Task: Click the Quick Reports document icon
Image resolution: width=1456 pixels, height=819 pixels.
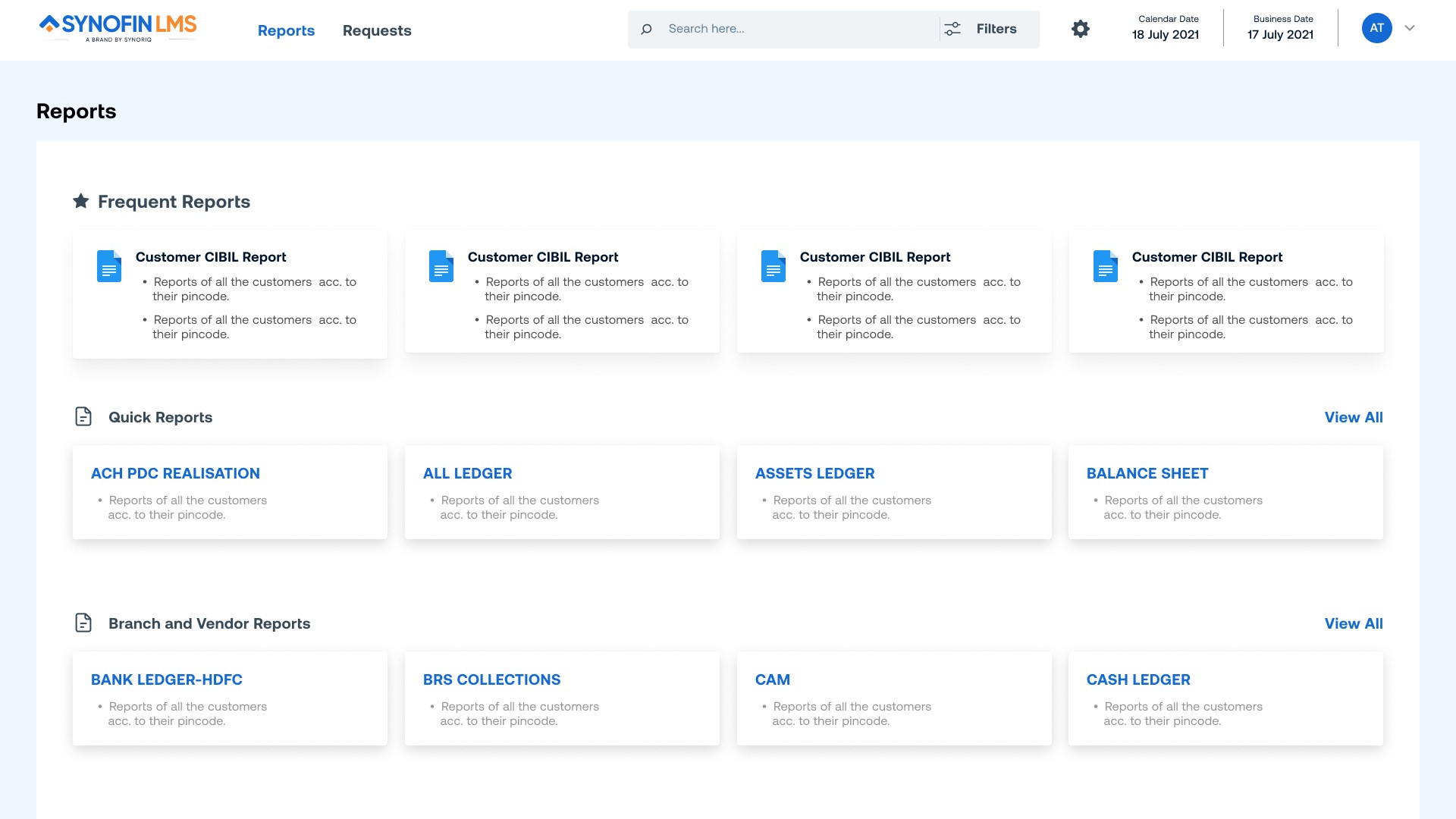Action: coord(83,416)
